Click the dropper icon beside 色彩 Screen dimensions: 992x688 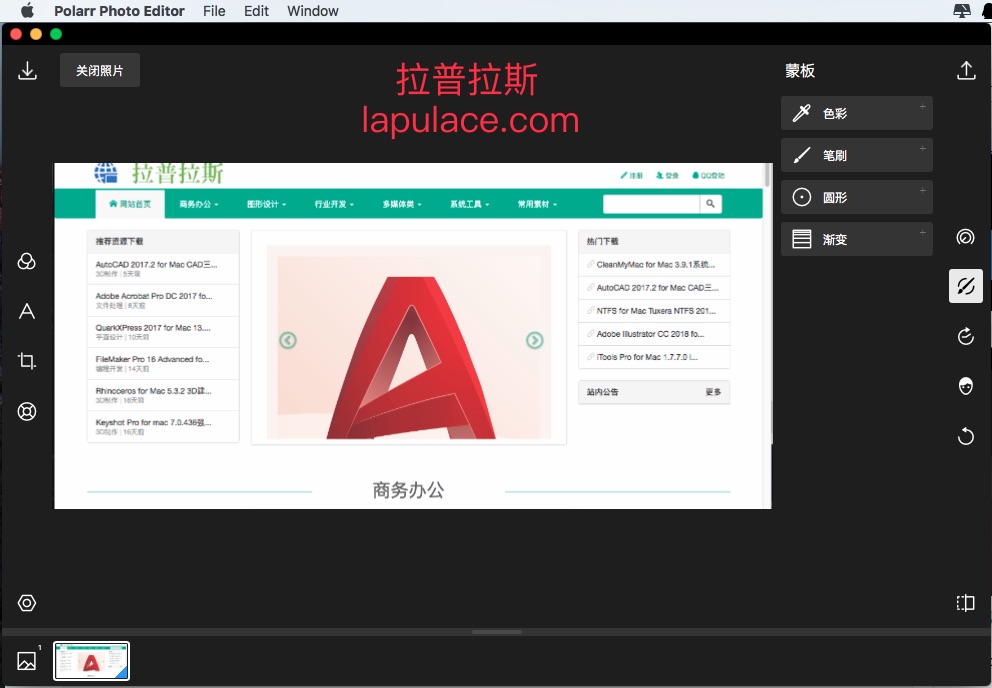click(802, 113)
